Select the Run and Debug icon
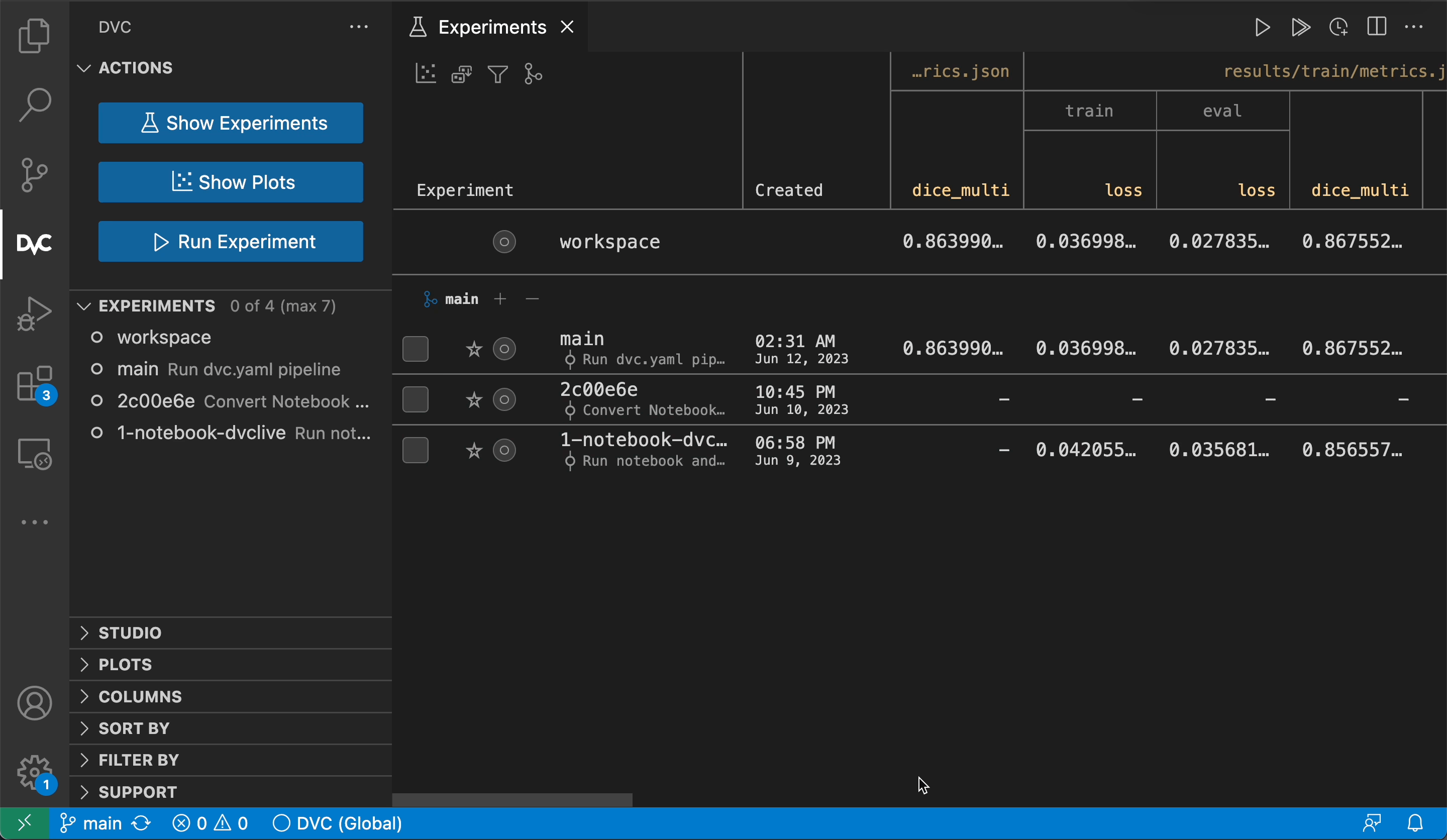Viewport: 1447px width, 840px height. pyautogui.click(x=34, y=313)
